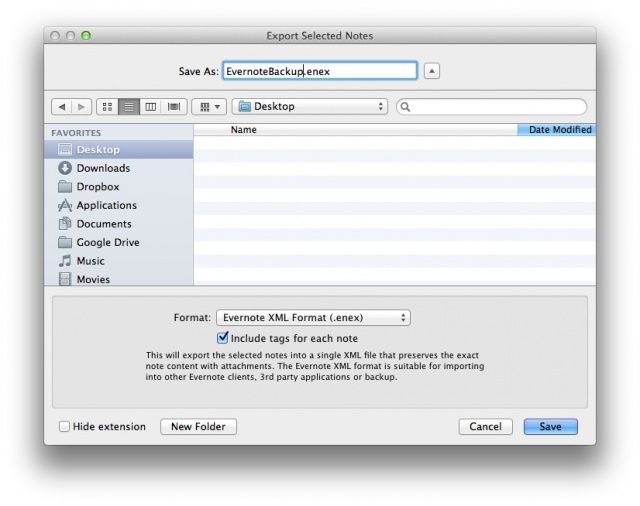Click the Google Drive folder icon
640x506 pixels.
(65, 242)
